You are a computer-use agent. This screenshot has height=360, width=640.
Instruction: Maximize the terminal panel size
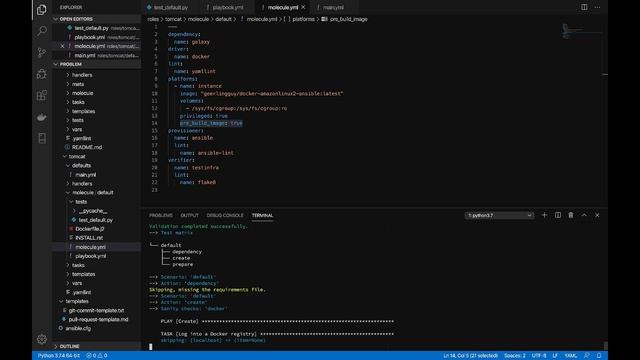[584, 215]
